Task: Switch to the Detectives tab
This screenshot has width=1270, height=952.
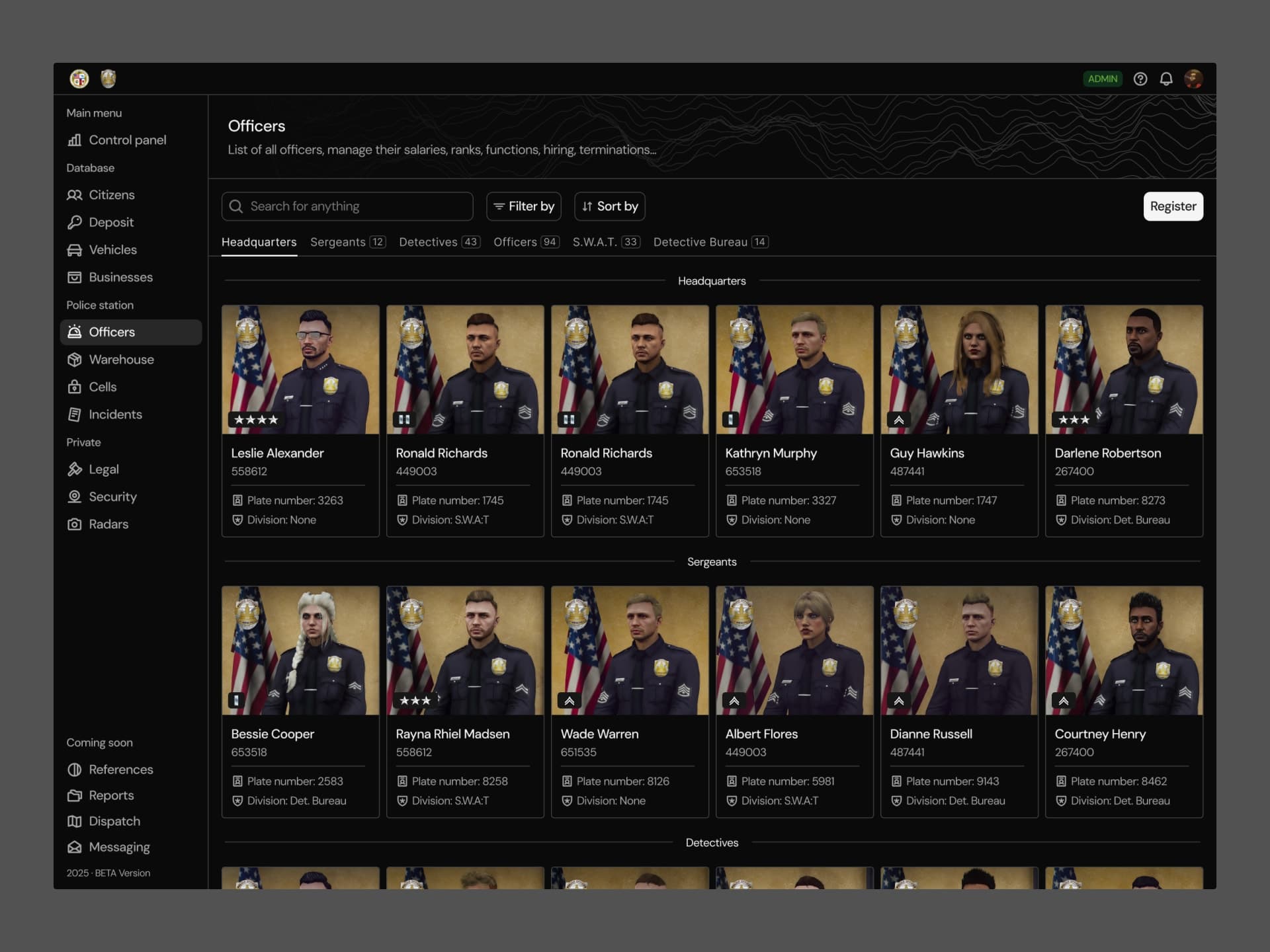Action: click(439, 242)
